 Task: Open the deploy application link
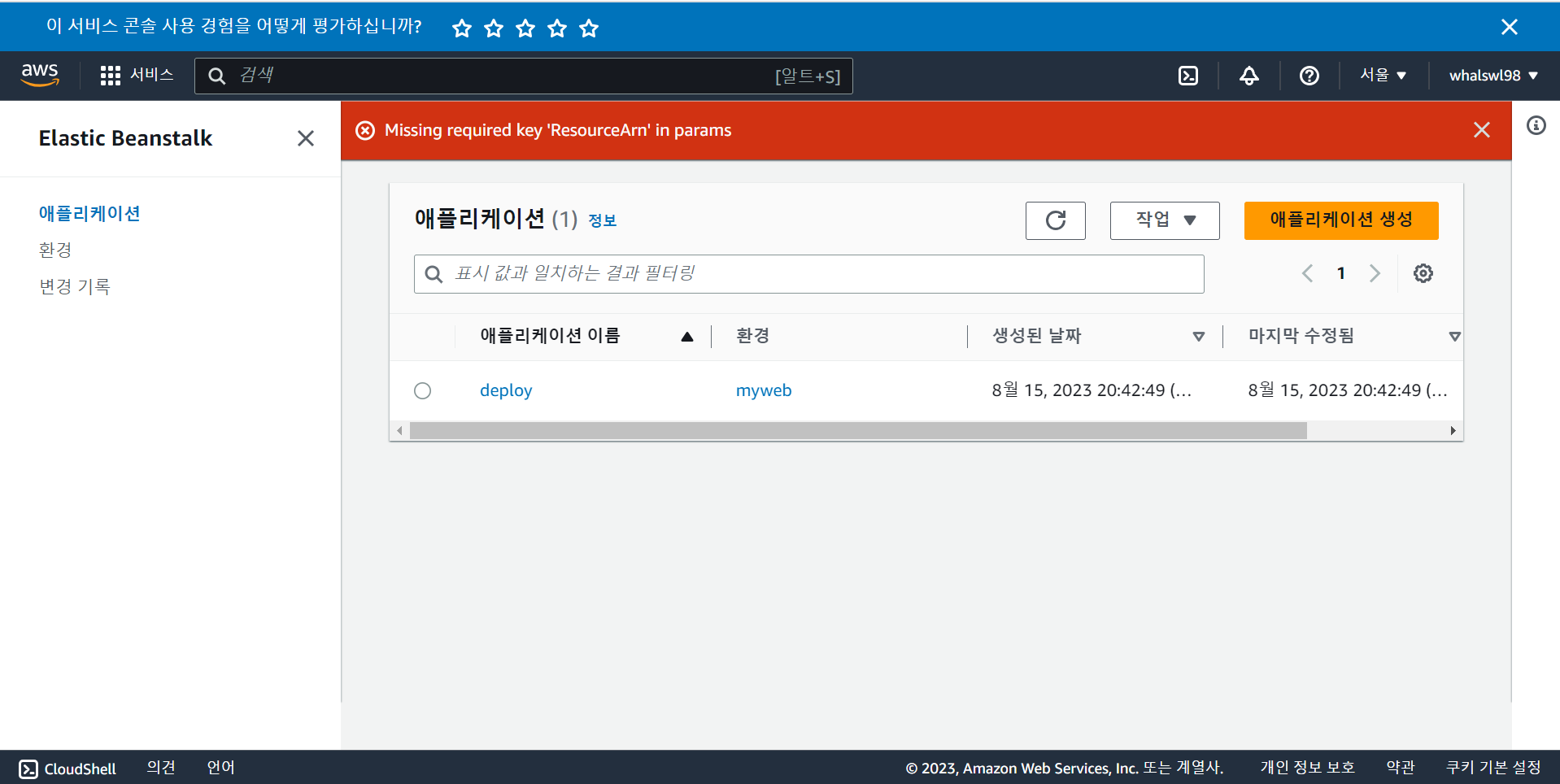point(506,390)
